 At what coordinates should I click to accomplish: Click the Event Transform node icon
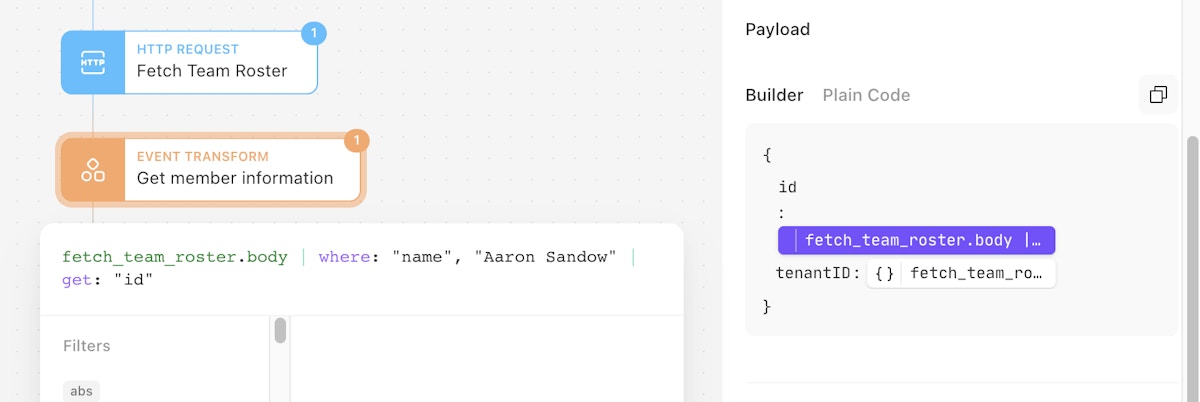pyautogui.click(x=93, y=169)
